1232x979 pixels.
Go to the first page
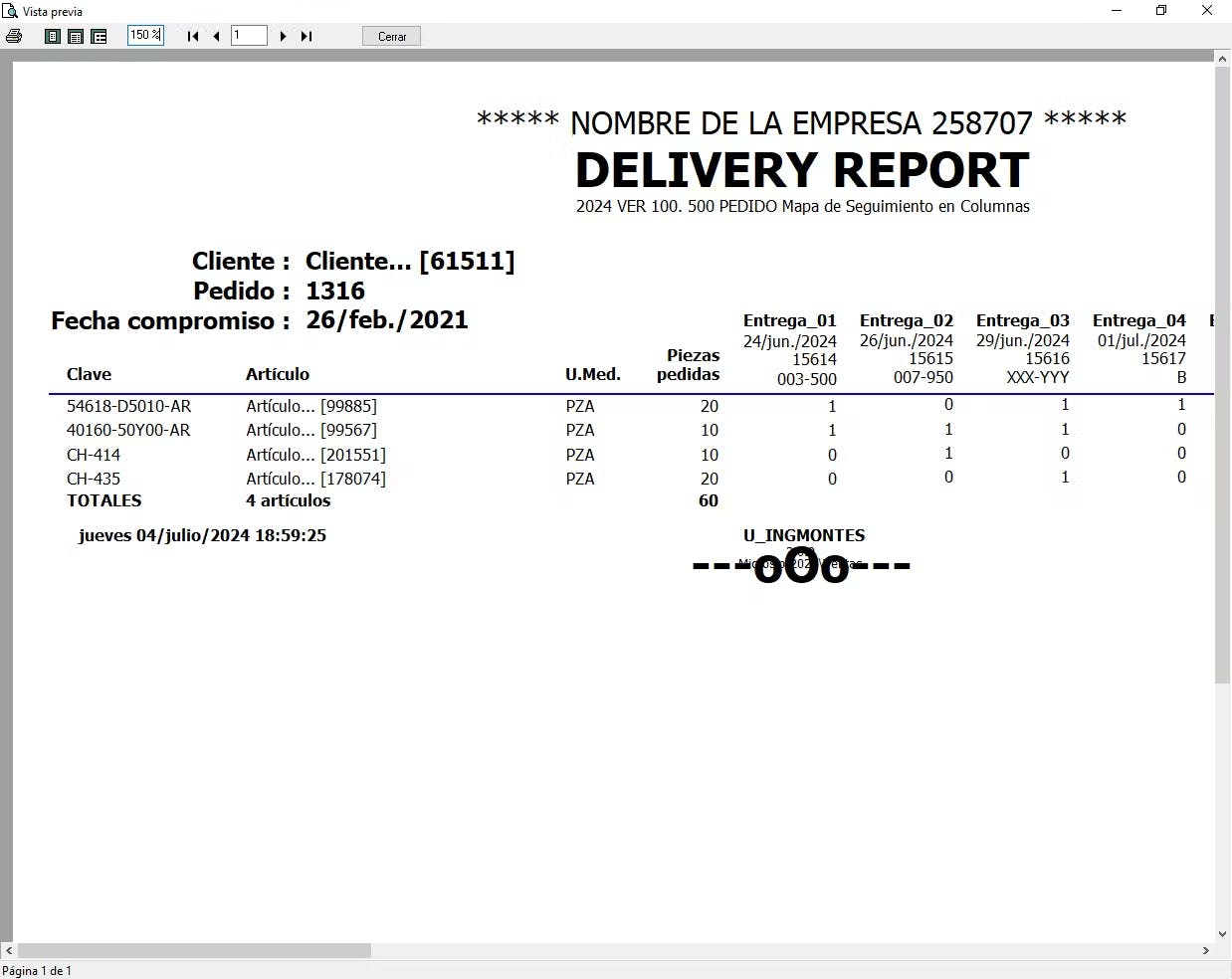(x=193, y=36)
